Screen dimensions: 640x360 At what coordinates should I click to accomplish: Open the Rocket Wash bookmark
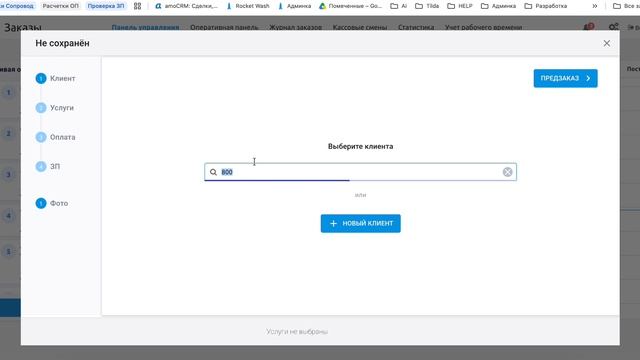click(x=248, y=6)
